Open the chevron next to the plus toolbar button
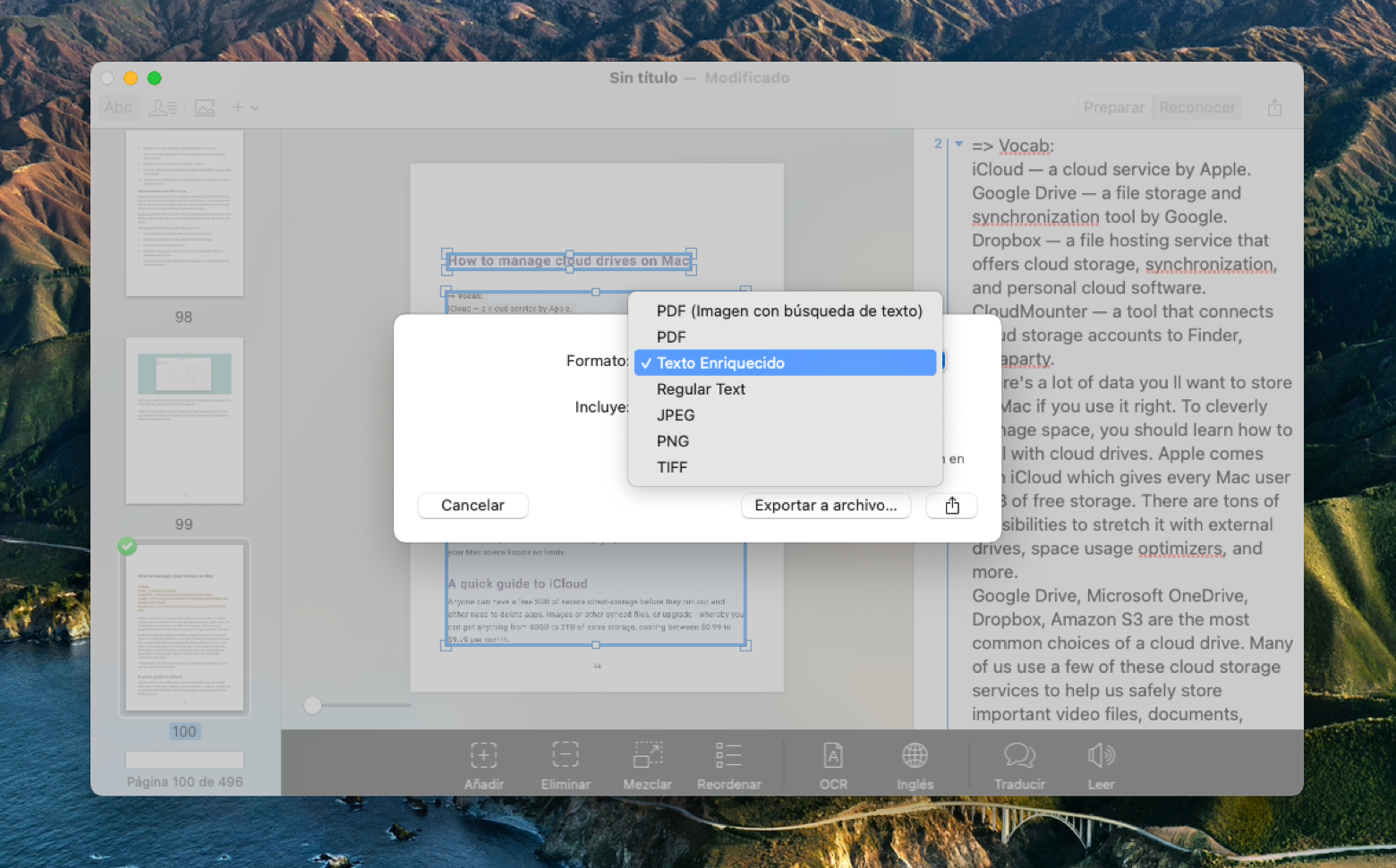This screenshot has height=868, width=1396. pos(256,107)
